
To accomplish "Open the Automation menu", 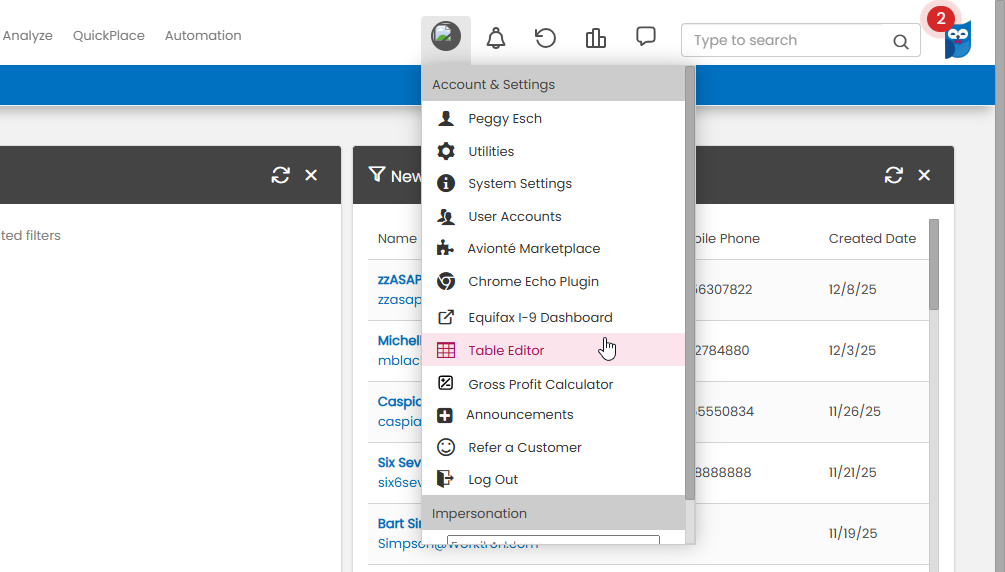I will pos(203,36).
